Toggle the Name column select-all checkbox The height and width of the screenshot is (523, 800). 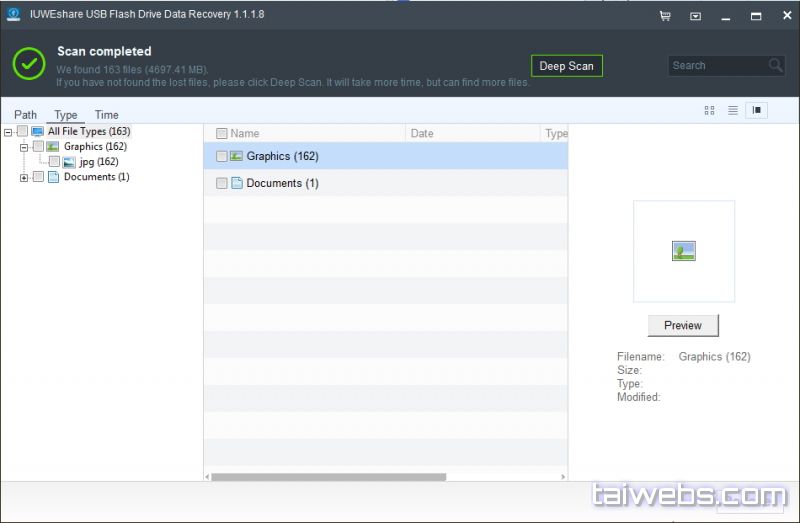(222, 133)
